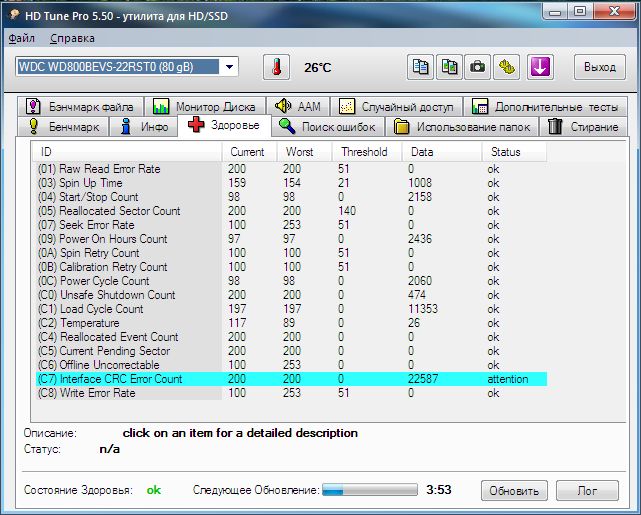Click the 'attention' status cell
The height and width of the screenshot is (515, 641).
[x=508, y=379]
